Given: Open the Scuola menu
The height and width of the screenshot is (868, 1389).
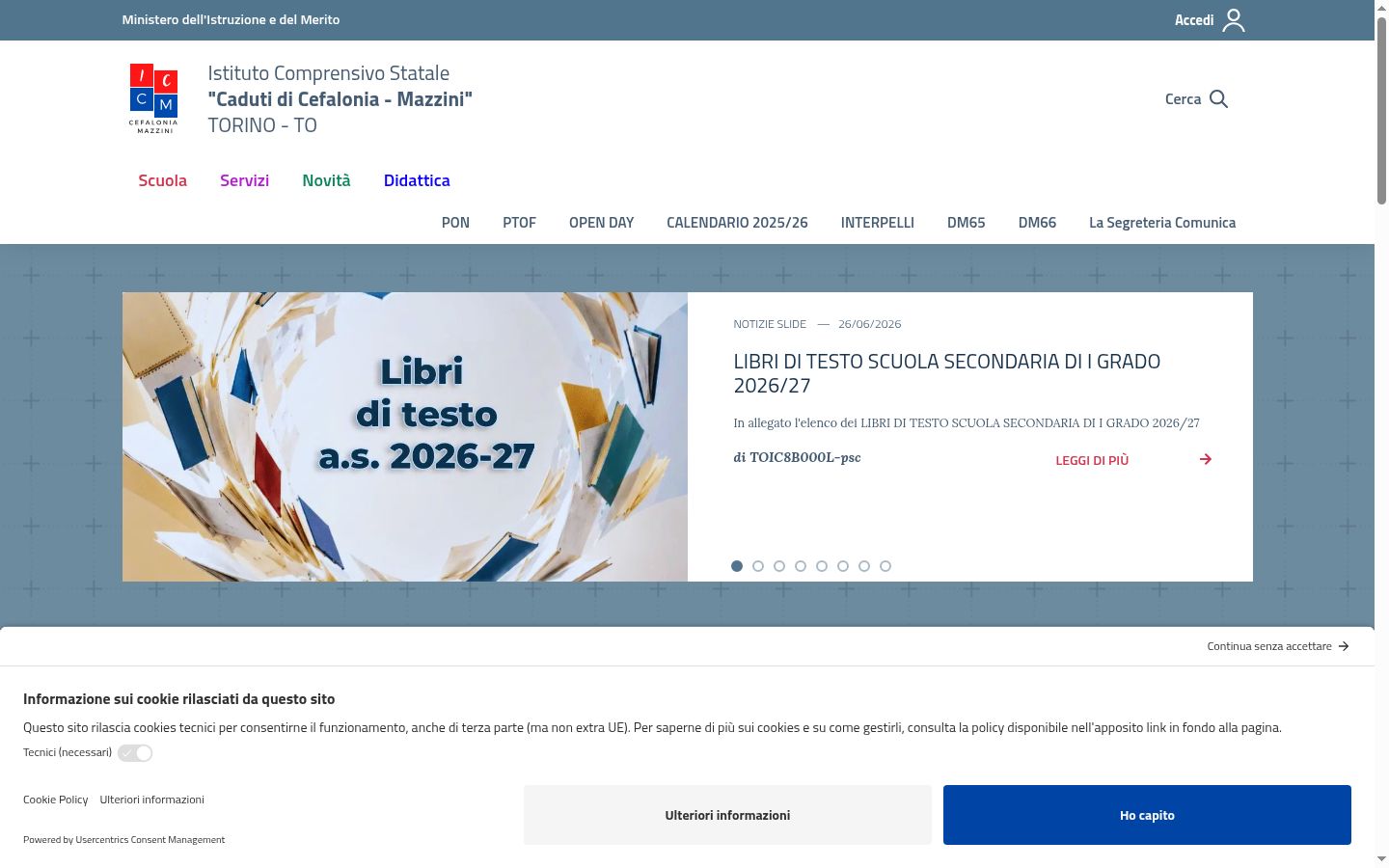Looking at the screenshot, I should (x=162, y=180).
